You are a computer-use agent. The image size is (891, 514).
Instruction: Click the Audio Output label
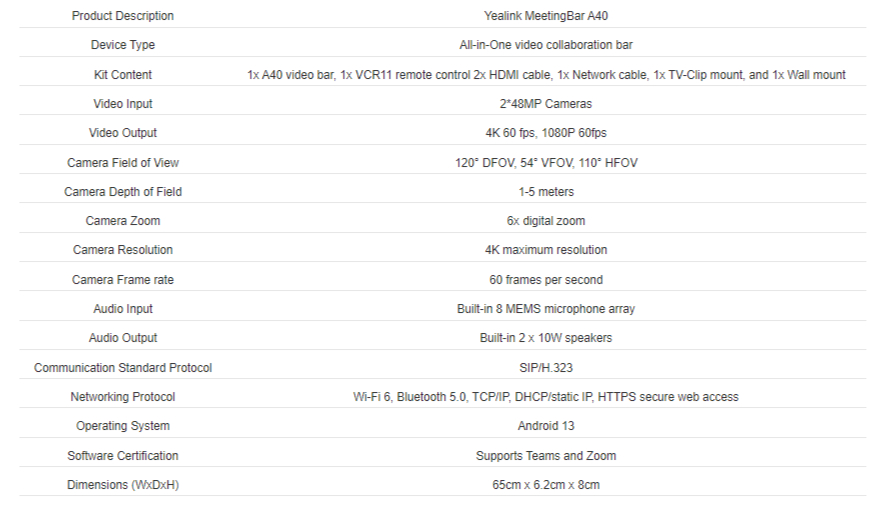[123, 338]
